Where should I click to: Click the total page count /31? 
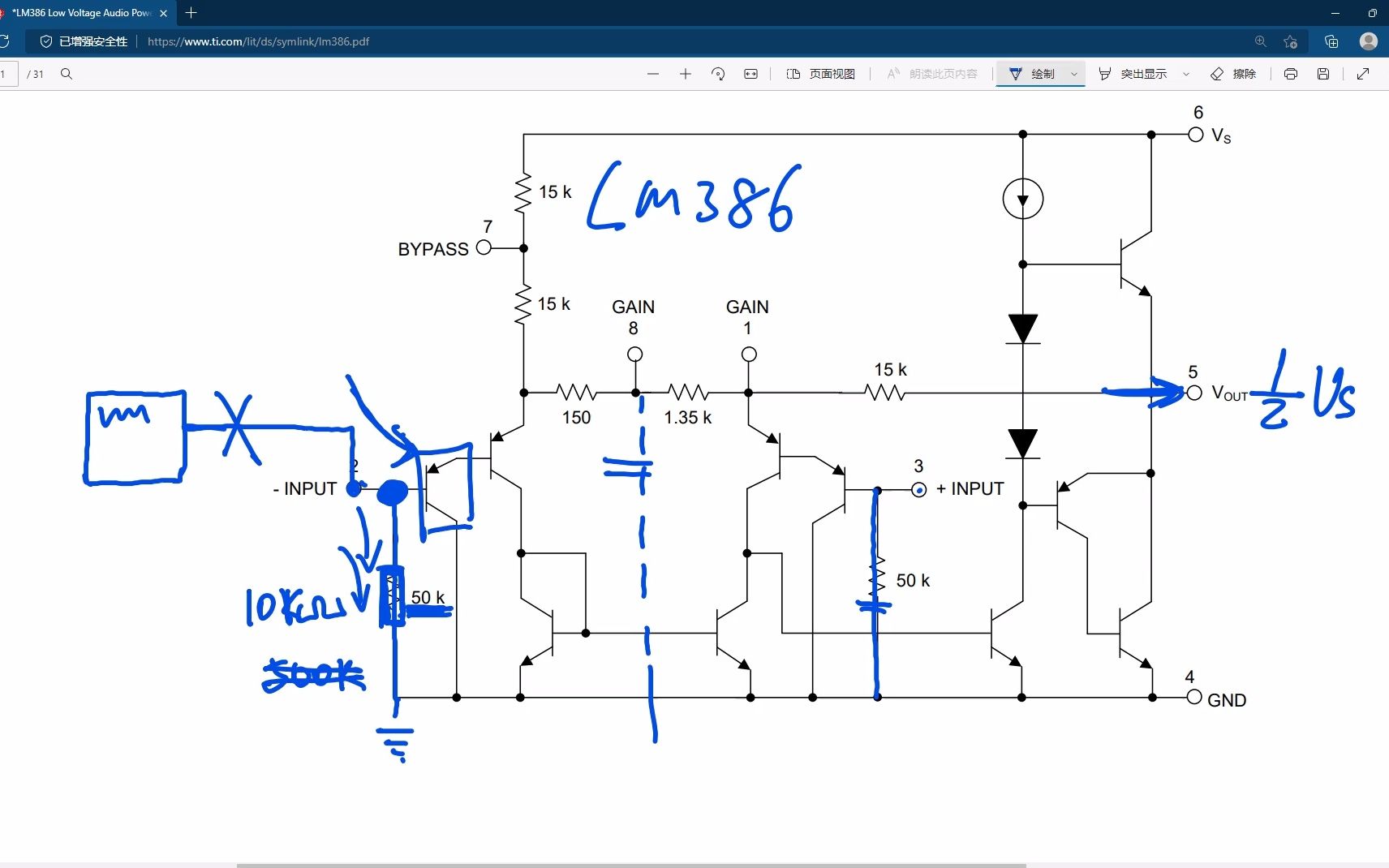click(35, 74)
